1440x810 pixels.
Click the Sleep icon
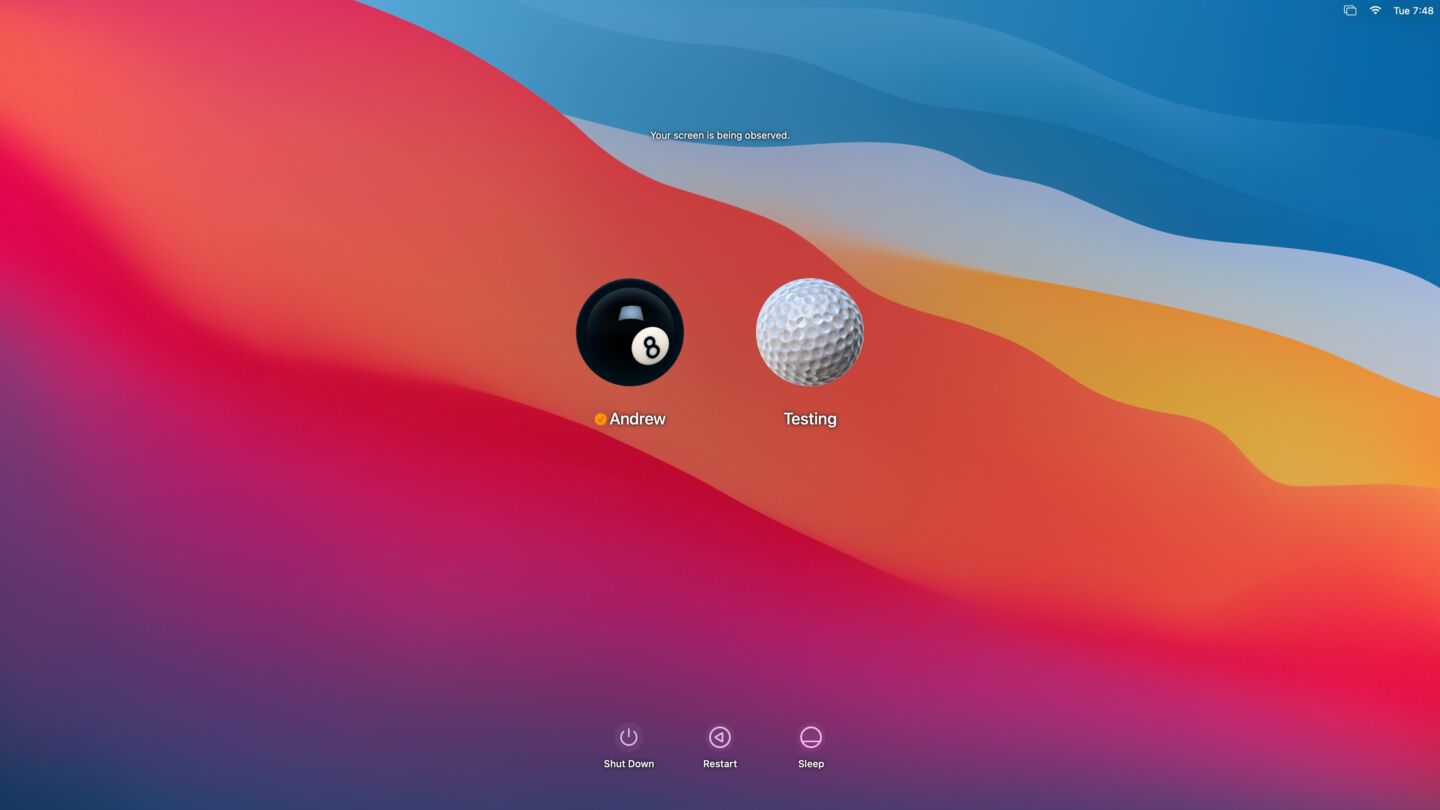[810, 737]
